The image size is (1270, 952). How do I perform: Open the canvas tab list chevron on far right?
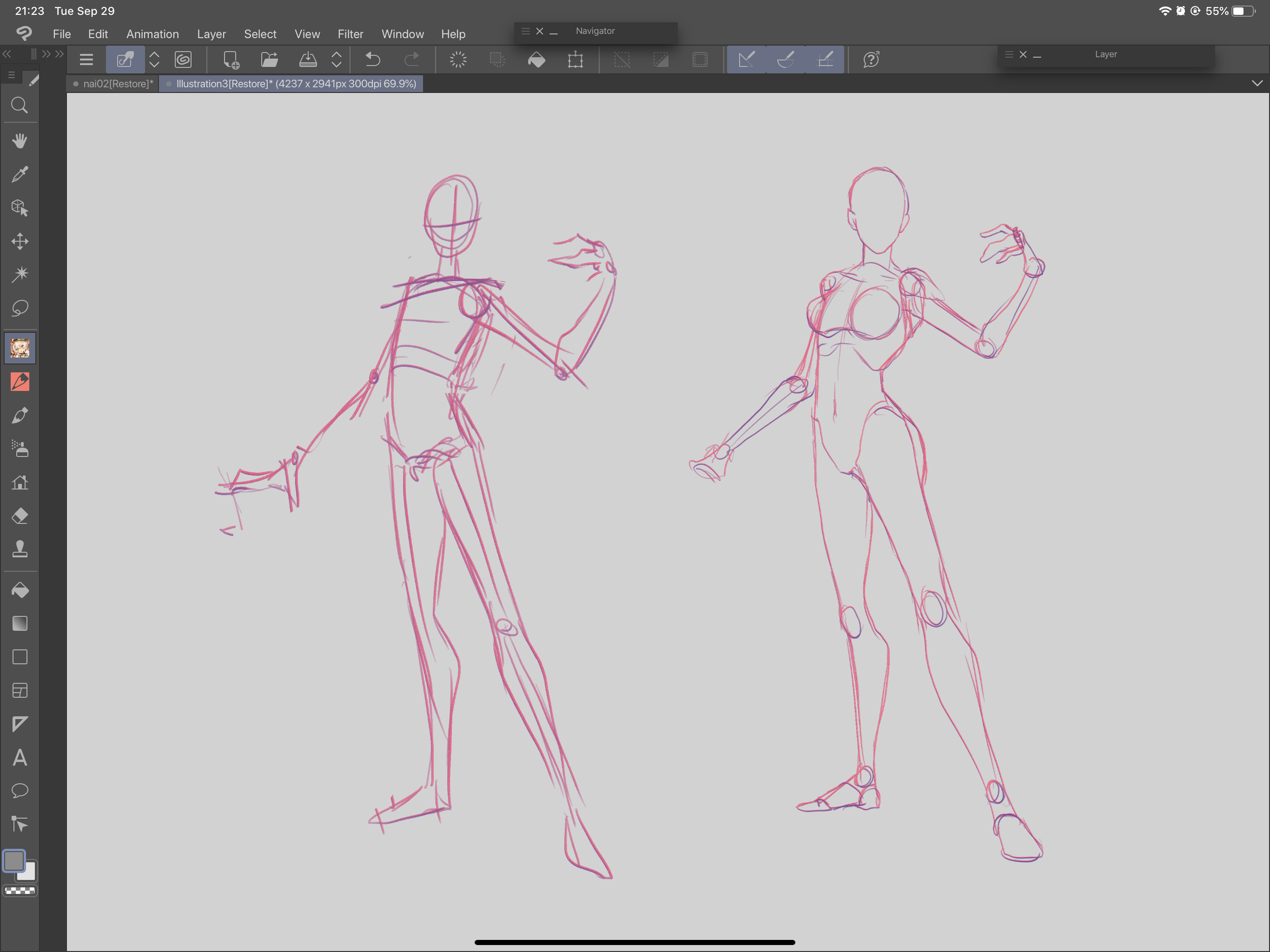[x=1257, y=84]
